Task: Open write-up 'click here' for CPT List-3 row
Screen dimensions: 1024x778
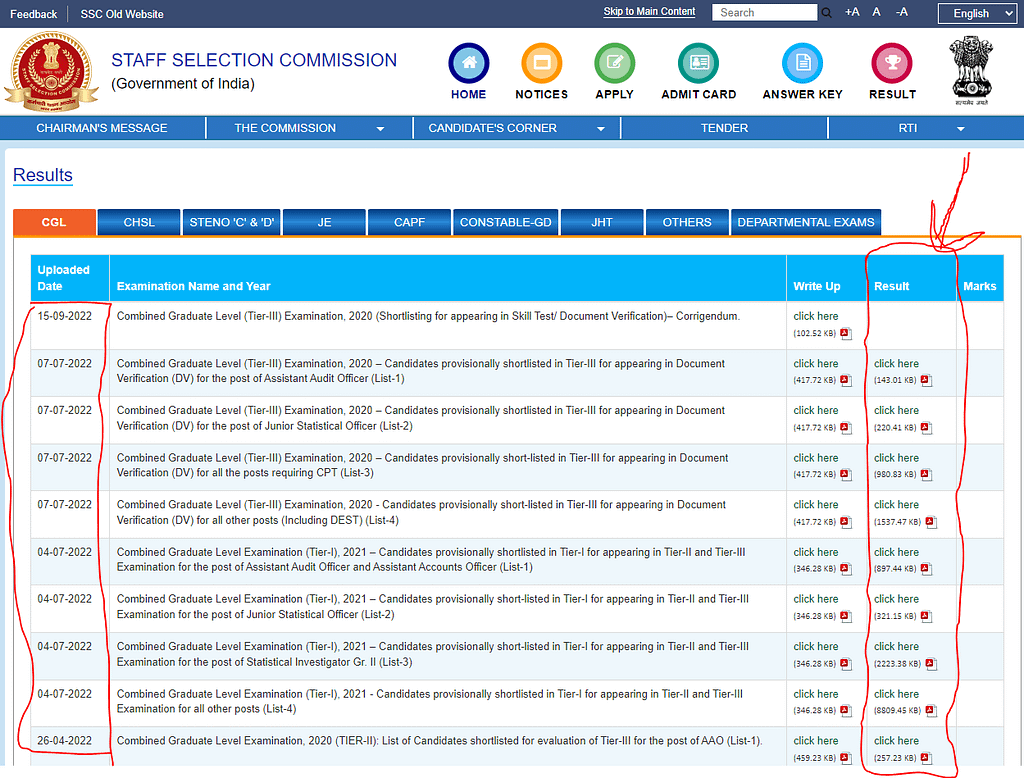Action: point(816,458)
